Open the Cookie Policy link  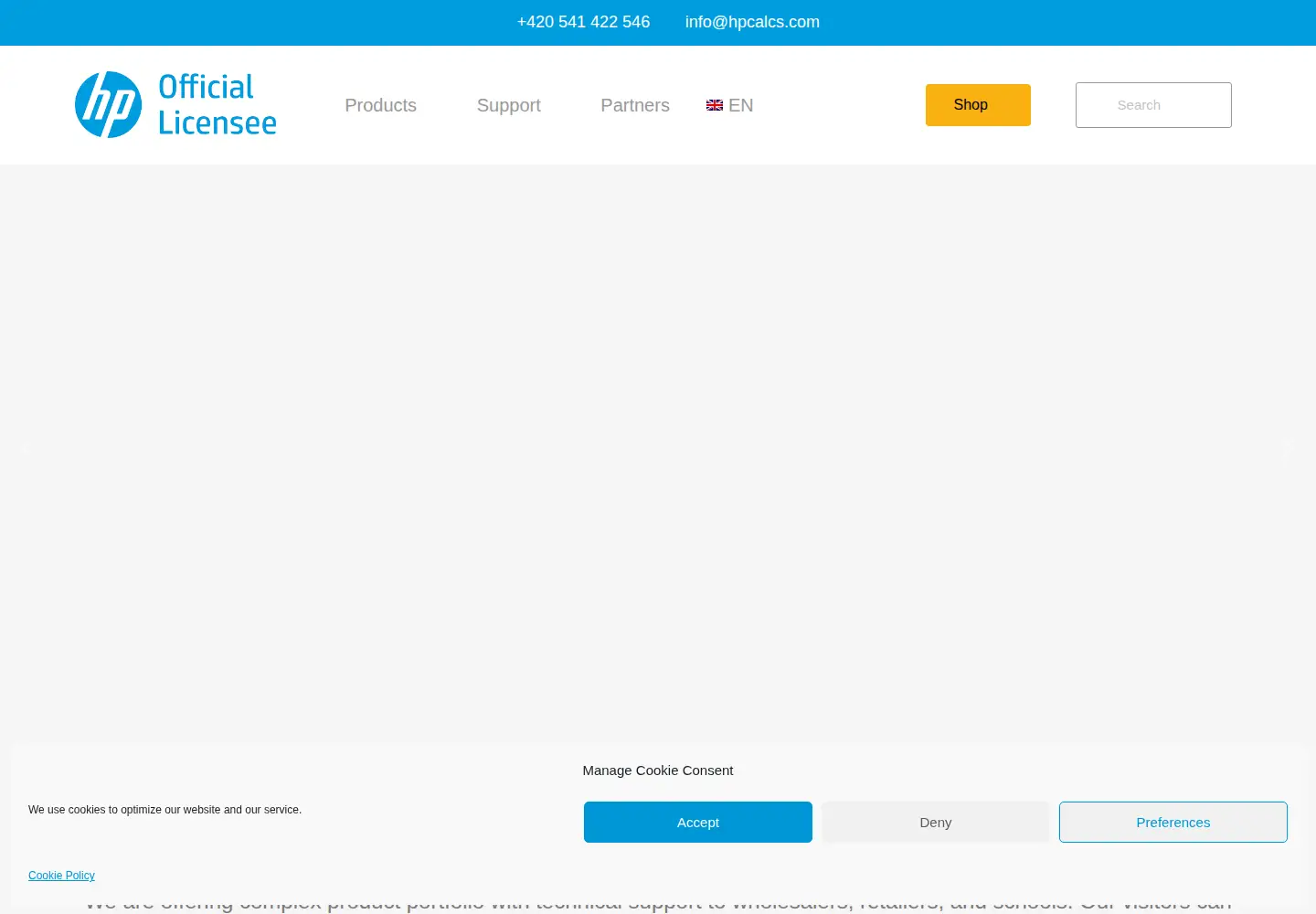tap(61, 876)
